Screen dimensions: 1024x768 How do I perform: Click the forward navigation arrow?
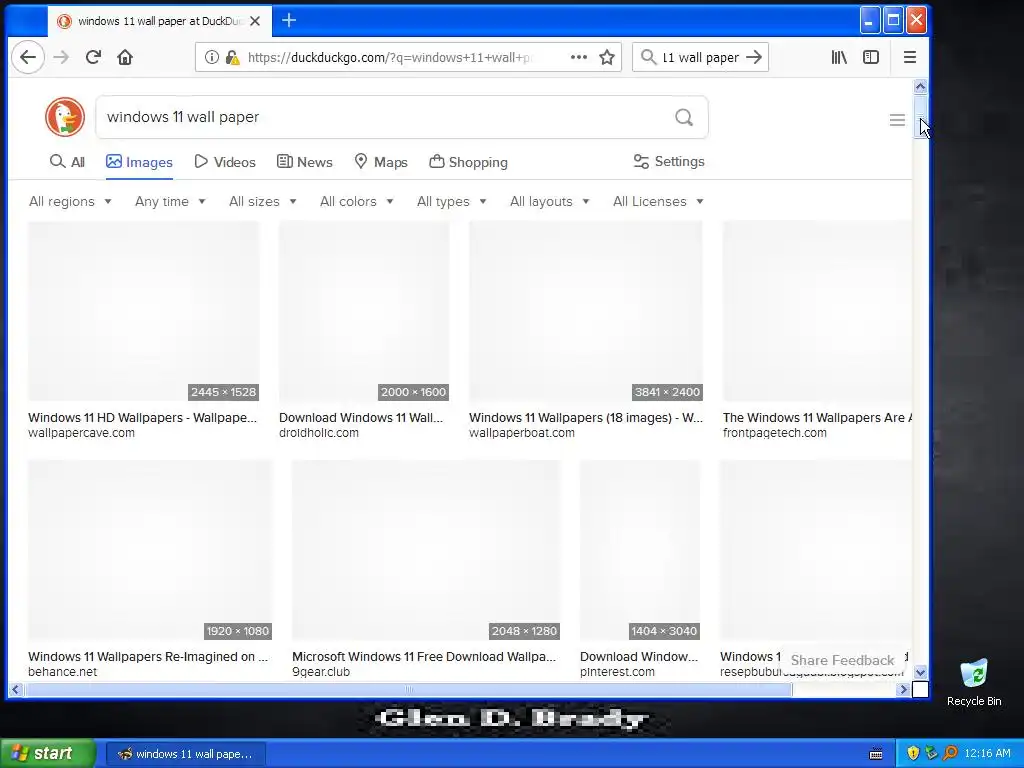pos(61,57)
